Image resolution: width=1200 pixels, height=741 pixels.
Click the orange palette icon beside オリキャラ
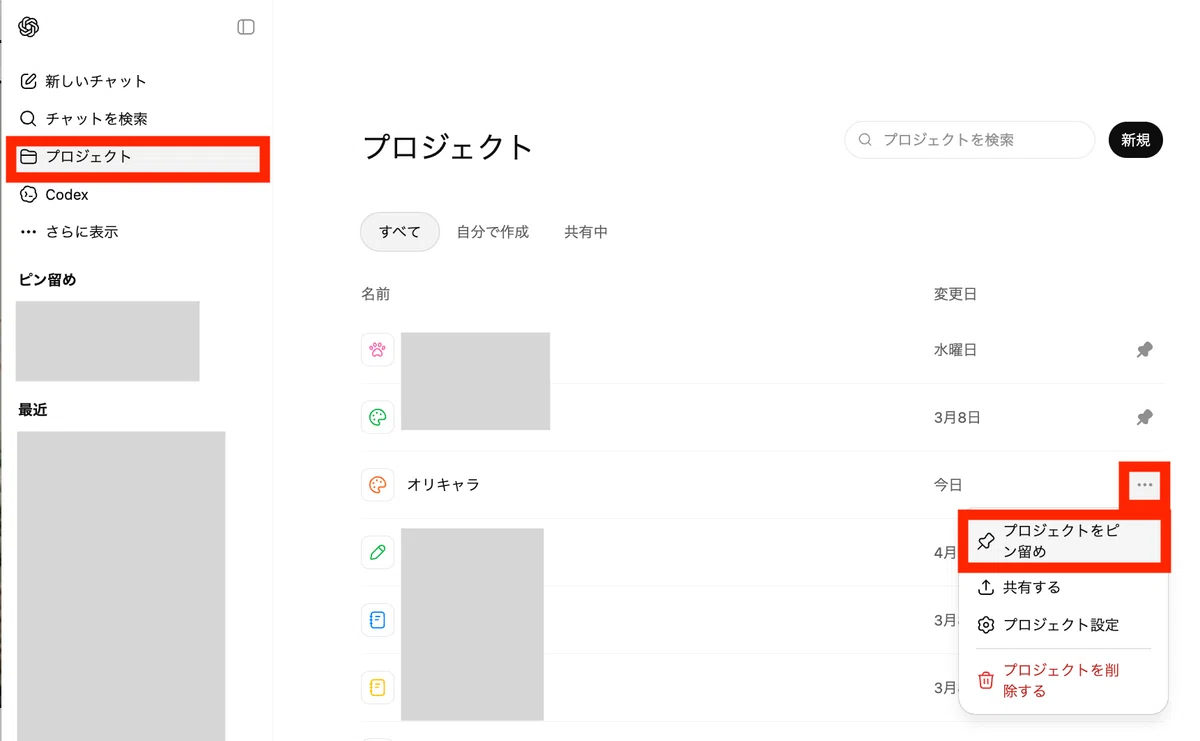click(x=377, y=485)
